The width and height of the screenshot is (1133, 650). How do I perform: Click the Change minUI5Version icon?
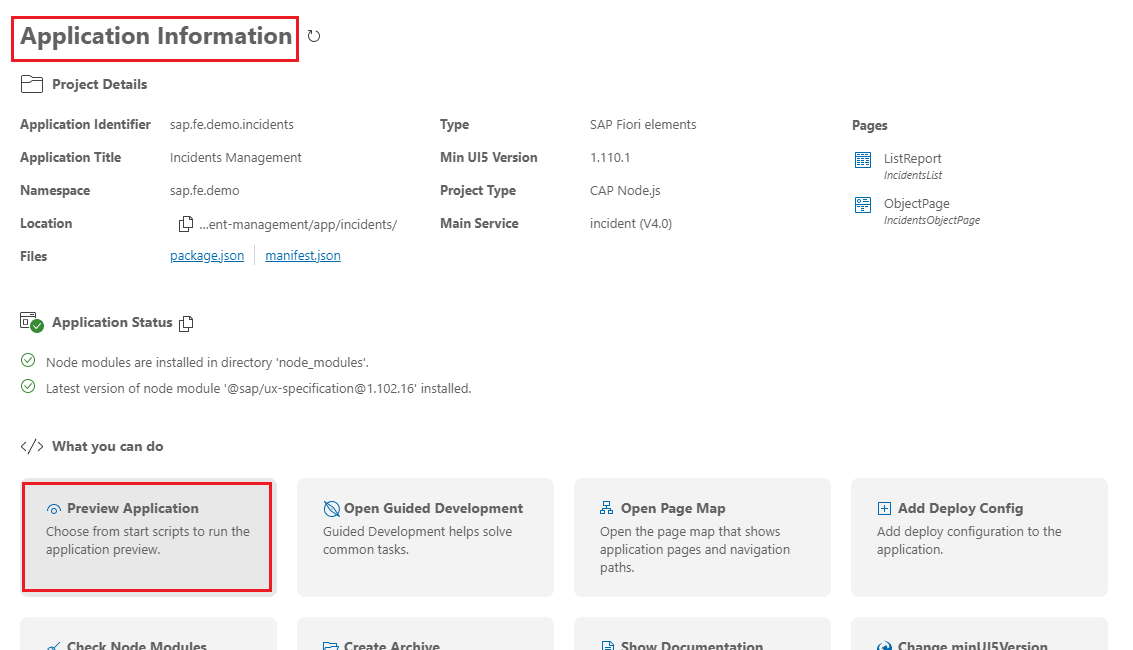(x=884, y=645)
